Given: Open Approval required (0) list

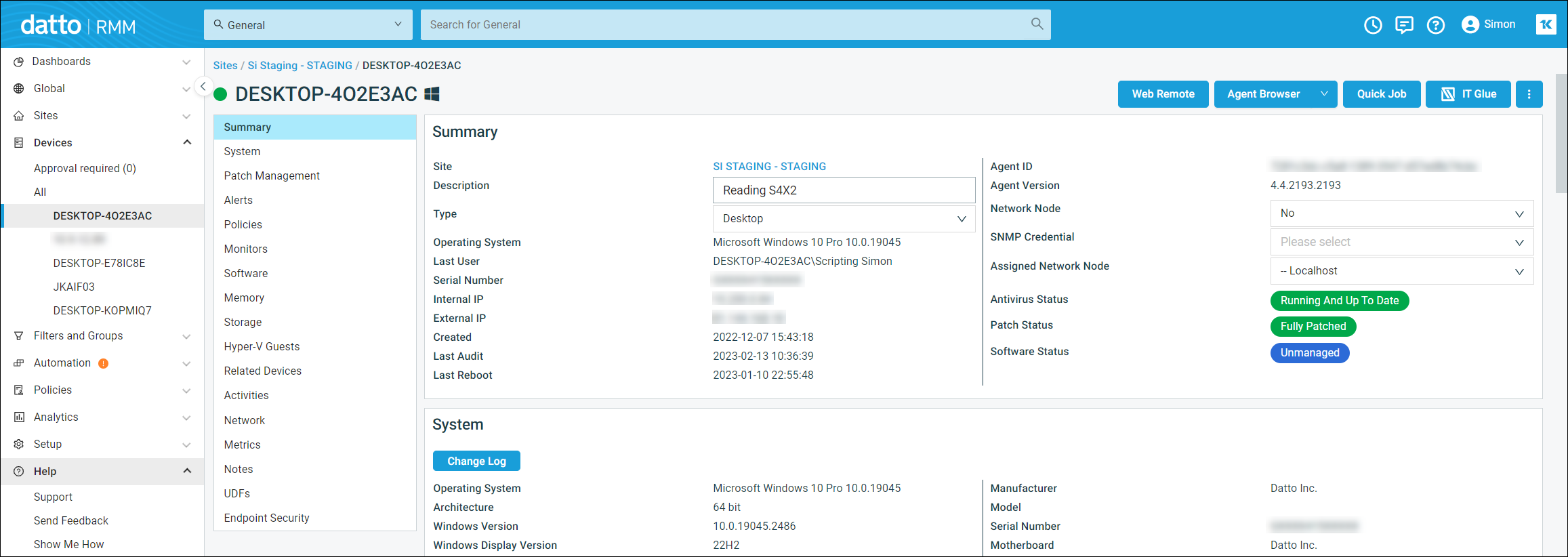Looking at the screenshot, I should (x=85, y=169).
